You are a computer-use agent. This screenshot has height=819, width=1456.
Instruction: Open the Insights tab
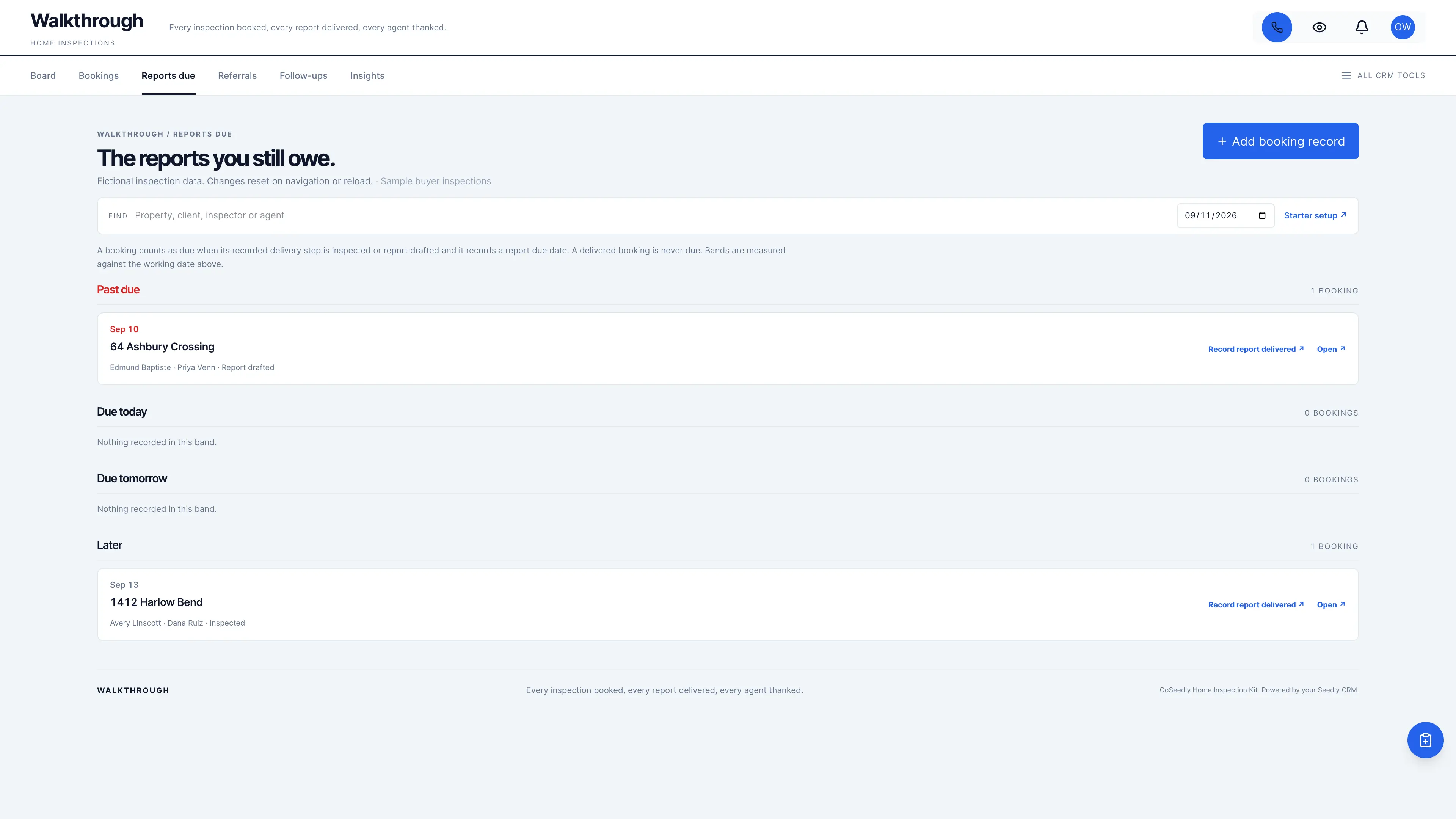tap(367, 76)
